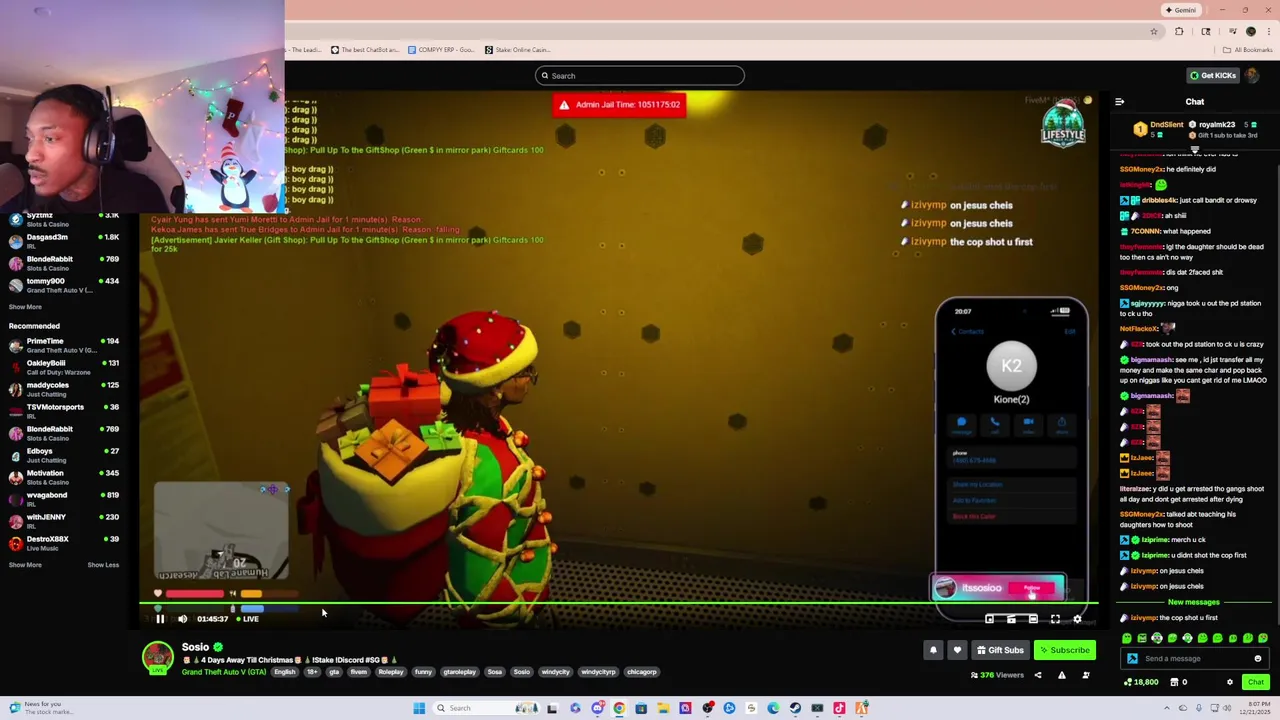Open video player settings gear

(x=1077, y=619)
